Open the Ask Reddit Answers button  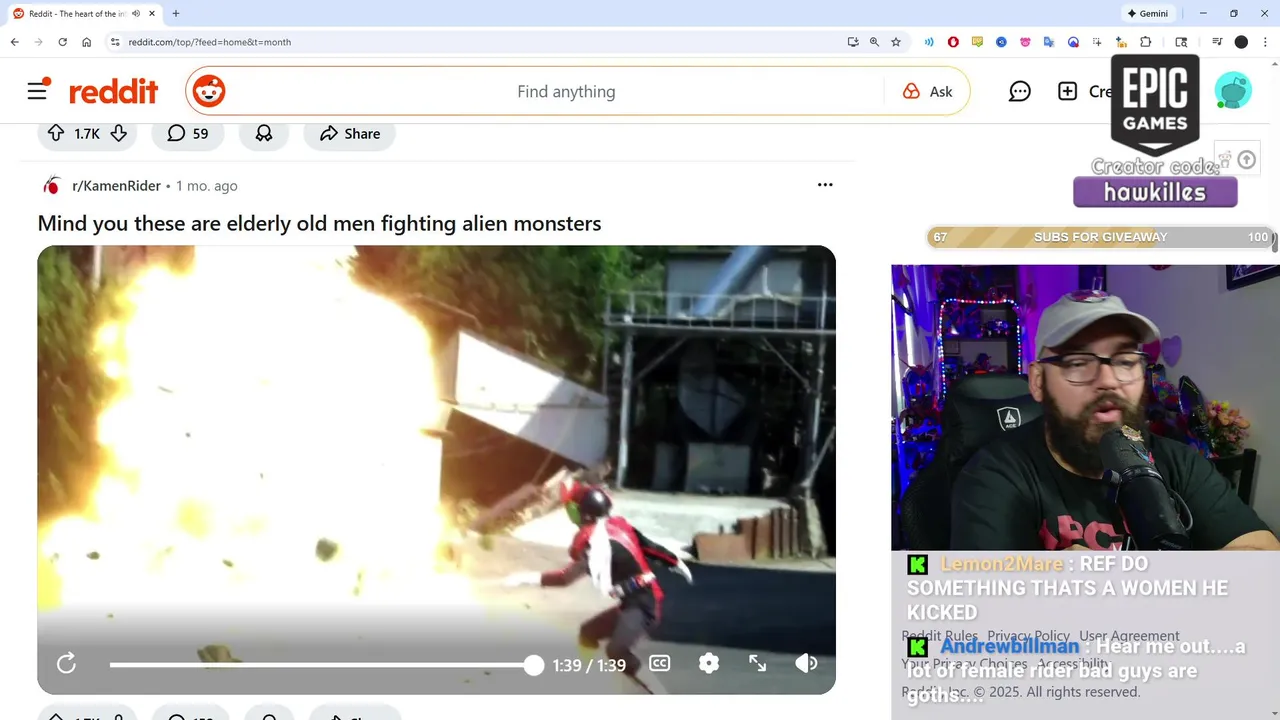(928, 92)
